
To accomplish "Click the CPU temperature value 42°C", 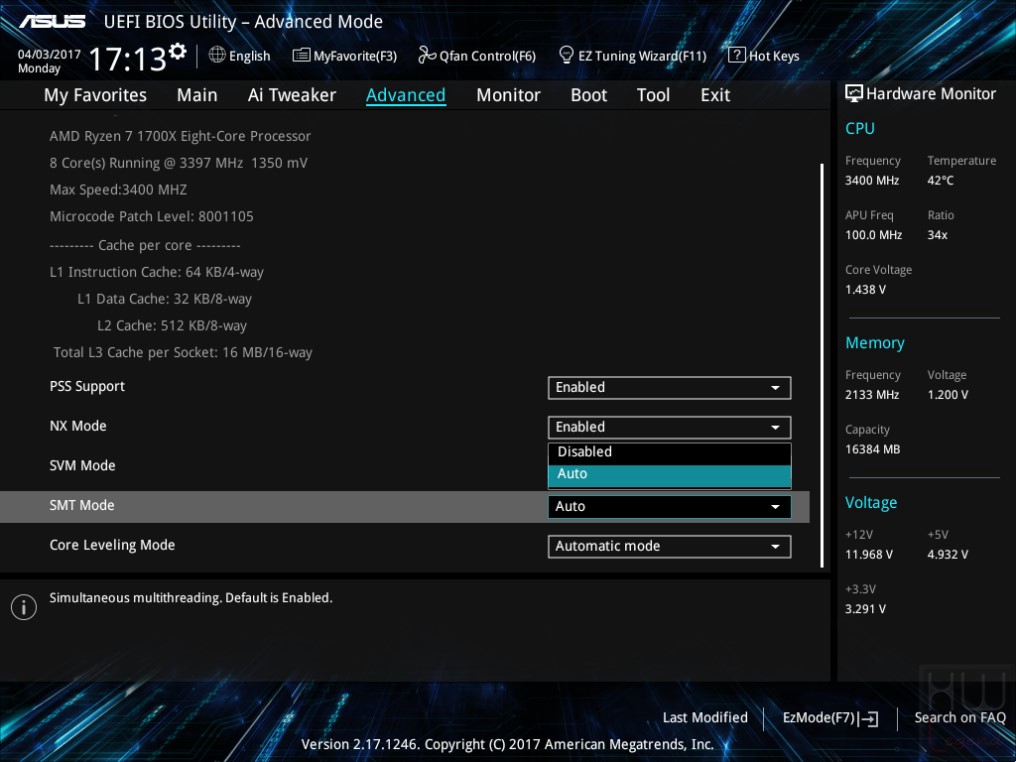I will click(x=940, y=180).
